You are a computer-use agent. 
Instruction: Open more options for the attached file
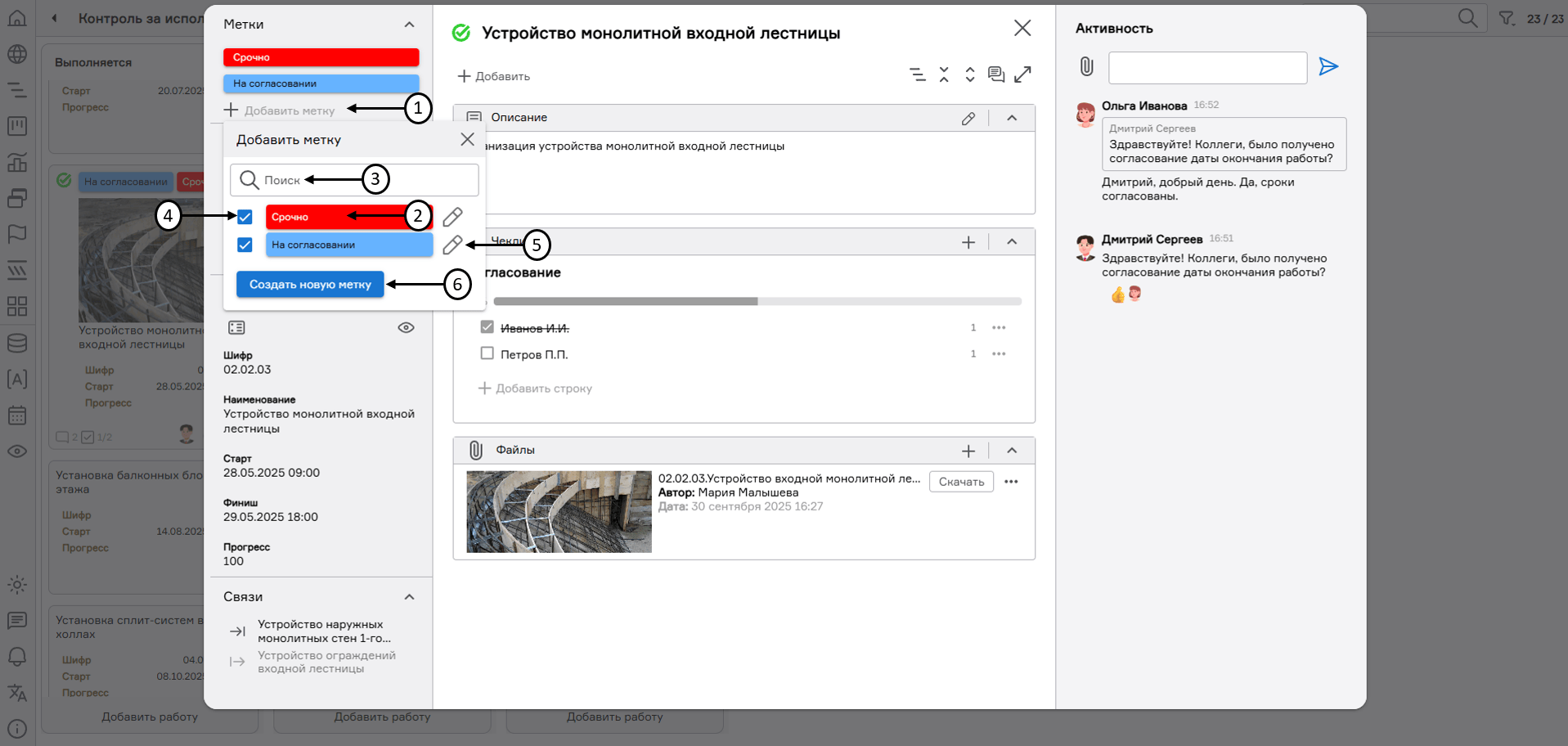click(x=1011, y=482)
